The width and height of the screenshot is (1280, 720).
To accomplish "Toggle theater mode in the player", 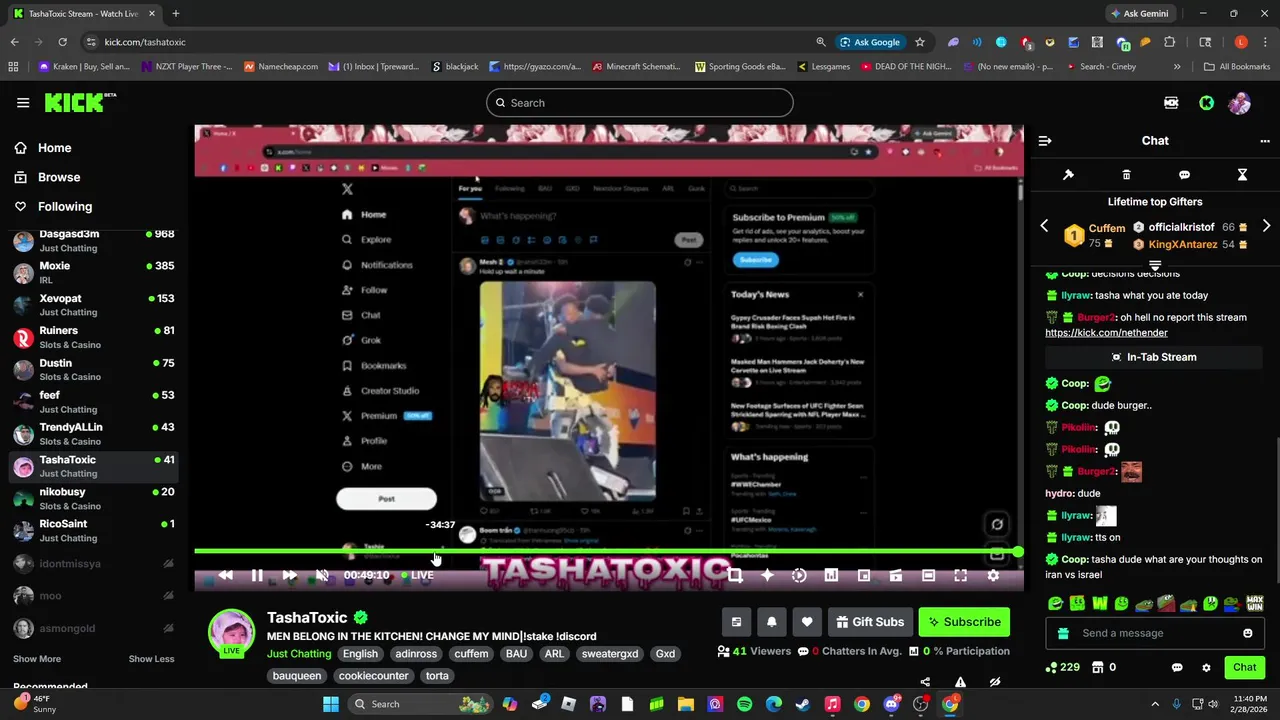I will click(928, 575).
